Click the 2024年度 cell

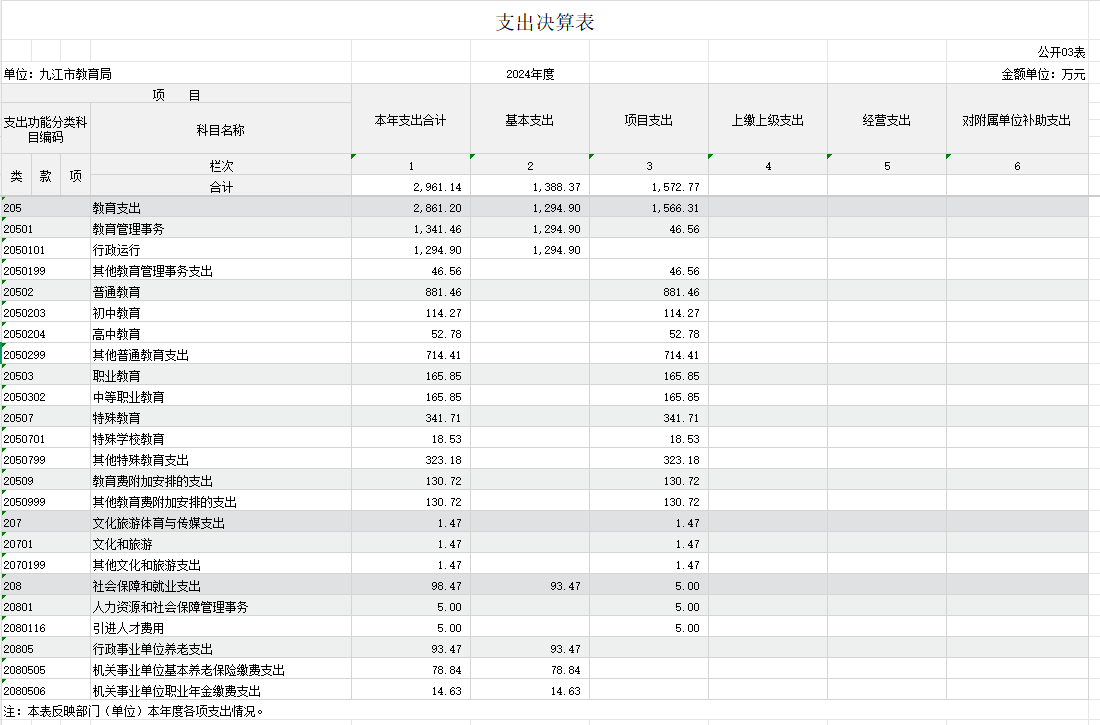pyautogui.click(x=530, y=74)
